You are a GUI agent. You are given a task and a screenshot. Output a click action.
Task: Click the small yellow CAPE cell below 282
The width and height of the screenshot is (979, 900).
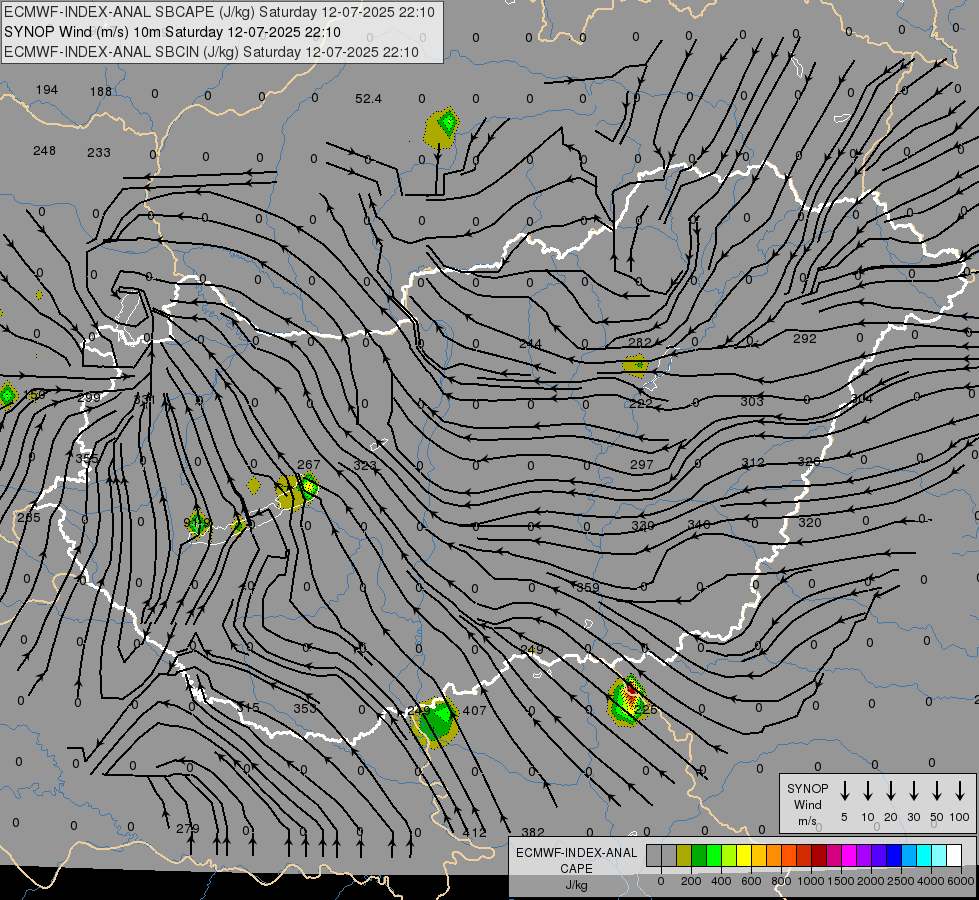[x=636, y=365]
